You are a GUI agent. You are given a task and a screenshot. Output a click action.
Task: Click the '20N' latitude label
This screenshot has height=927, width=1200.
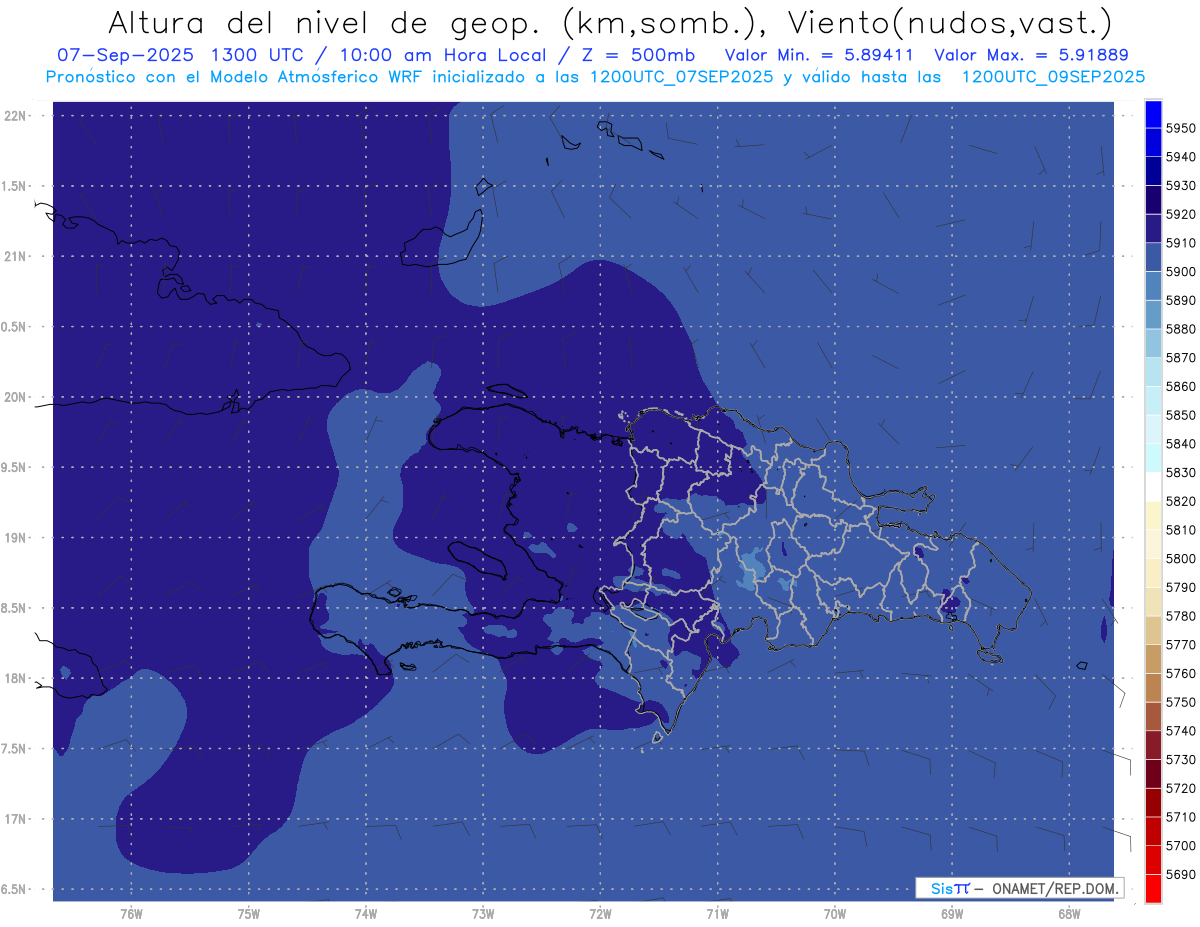(14, 397)
